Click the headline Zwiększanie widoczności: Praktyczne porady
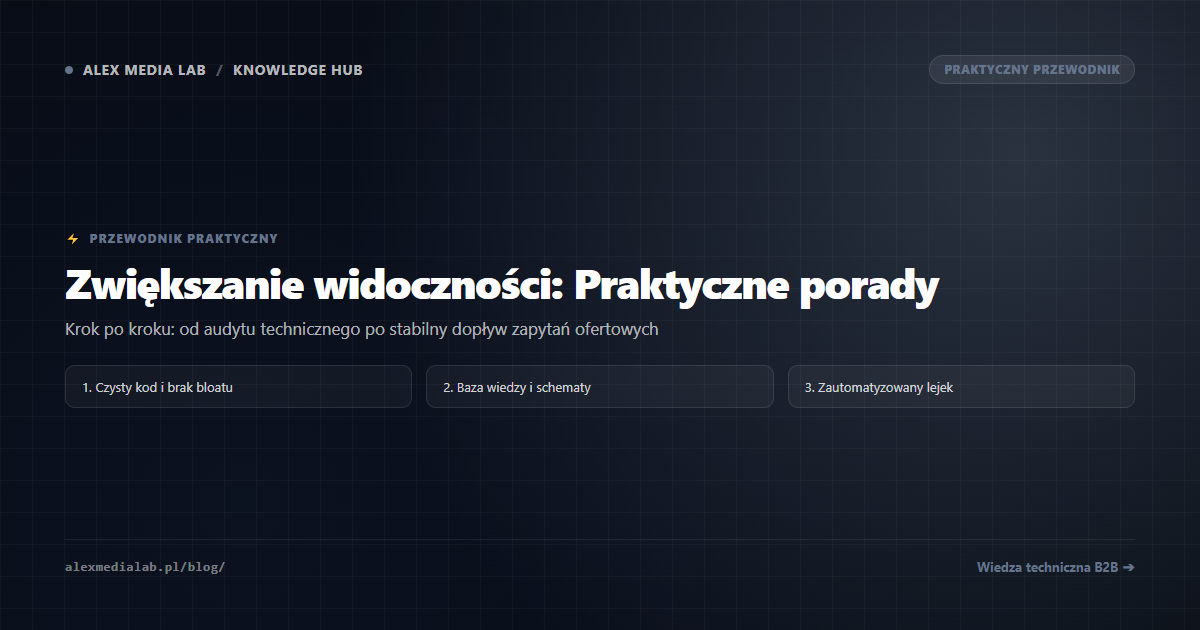The image size is (1200, 630). point(502,286)
